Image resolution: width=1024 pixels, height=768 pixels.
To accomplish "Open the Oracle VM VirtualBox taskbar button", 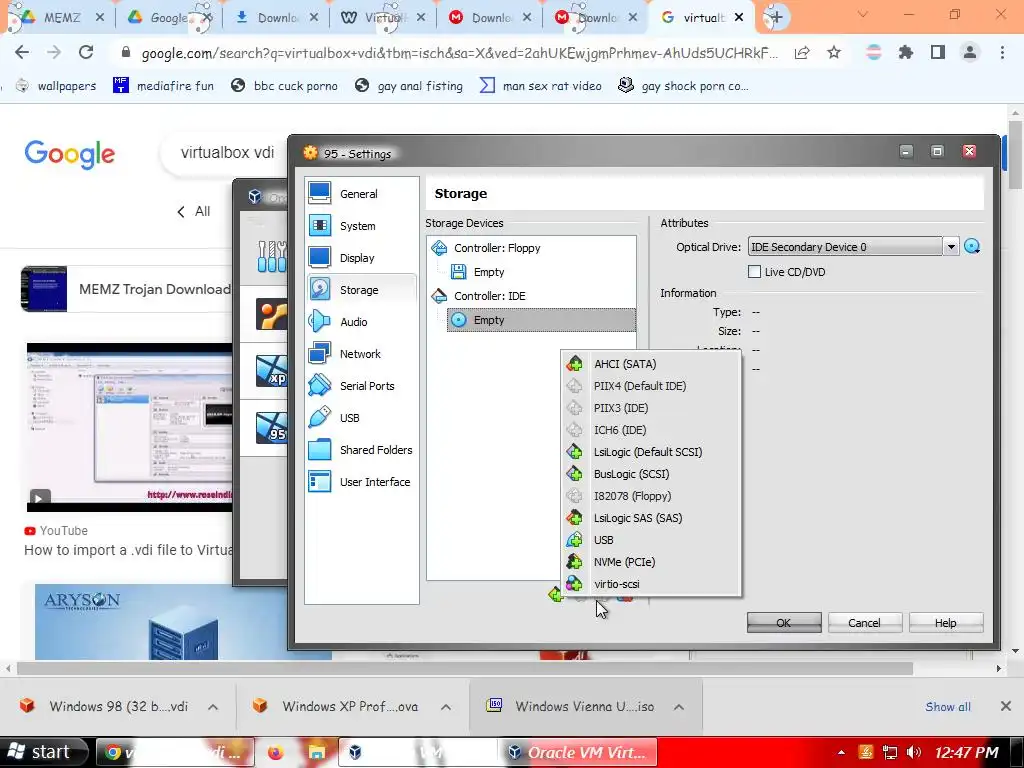I will tap(581, 752).
